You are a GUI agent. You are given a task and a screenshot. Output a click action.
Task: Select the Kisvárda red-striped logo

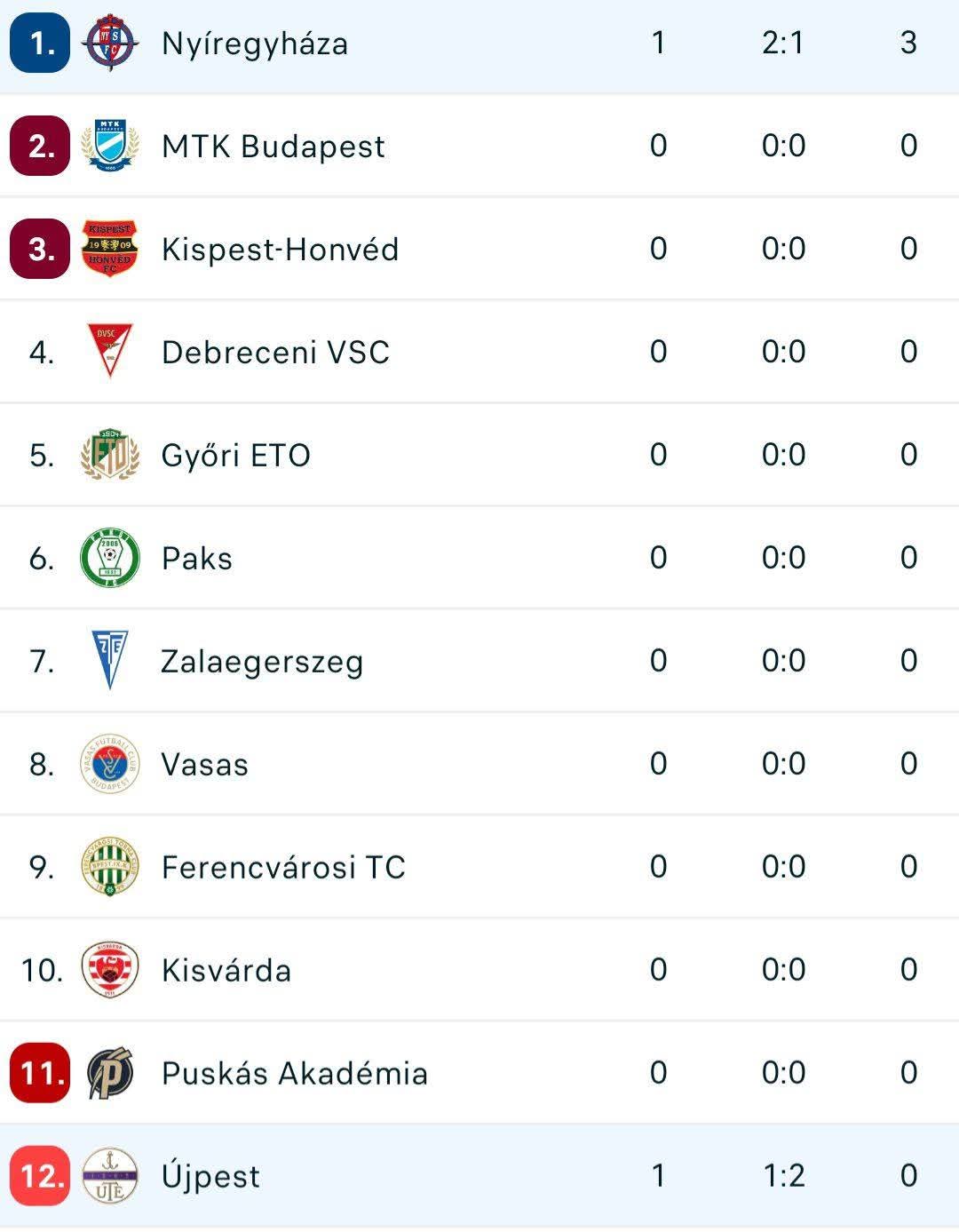pos(110,970)
